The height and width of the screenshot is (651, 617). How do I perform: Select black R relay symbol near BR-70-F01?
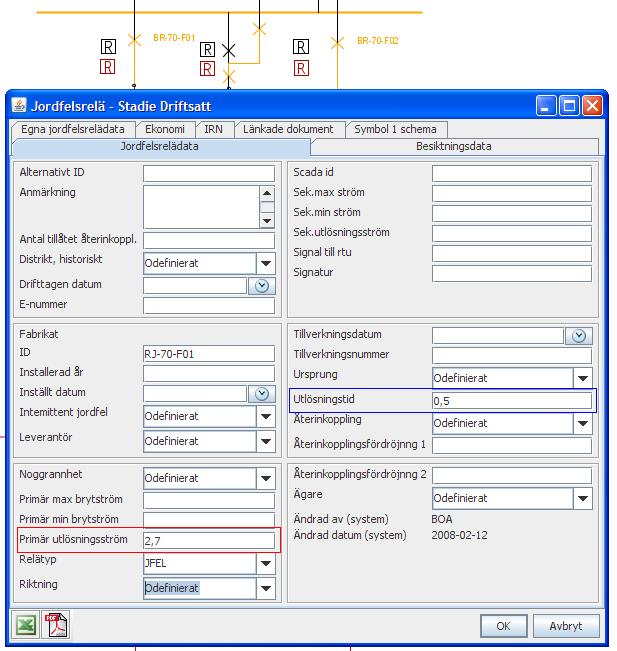[x=108, y=46]
